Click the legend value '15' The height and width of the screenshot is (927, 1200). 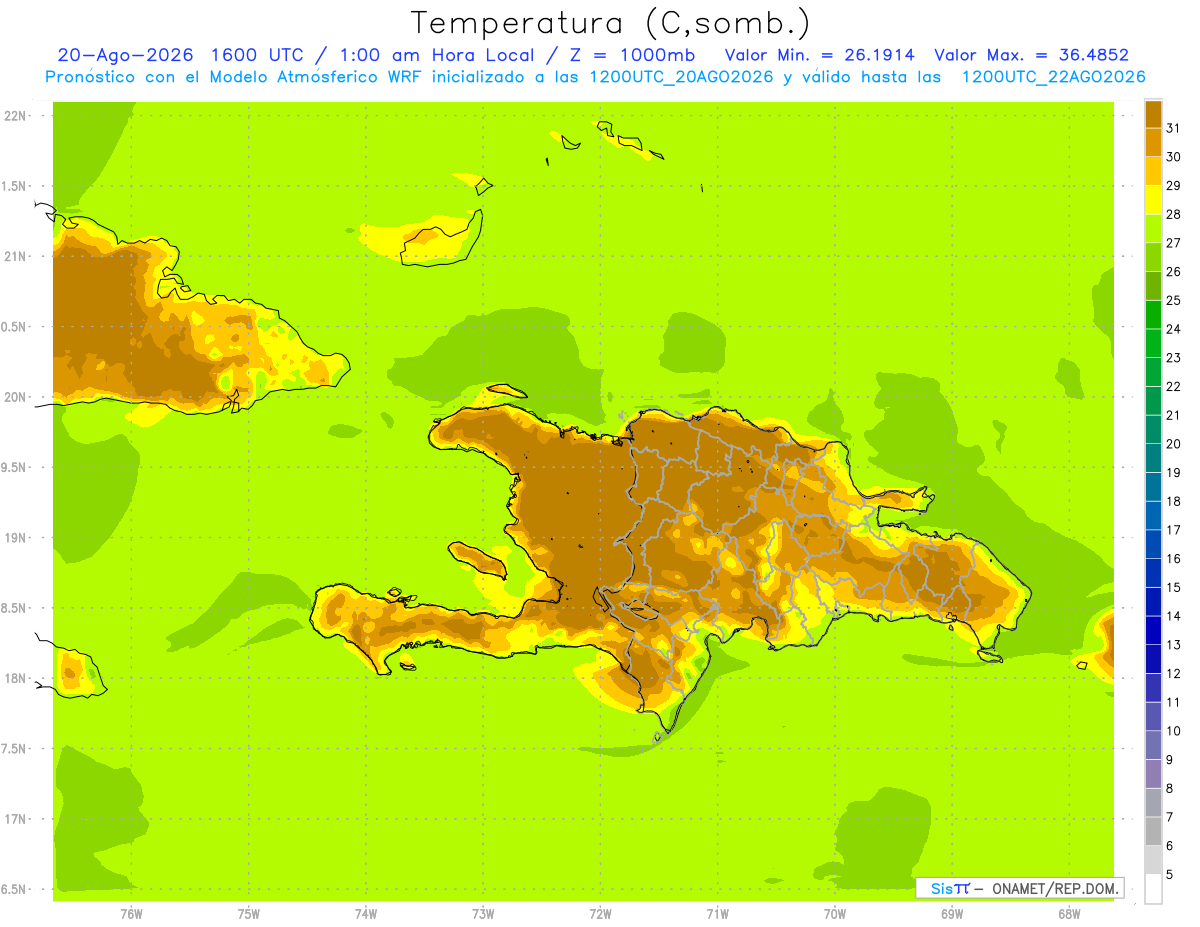click(x=1174, y=588)
